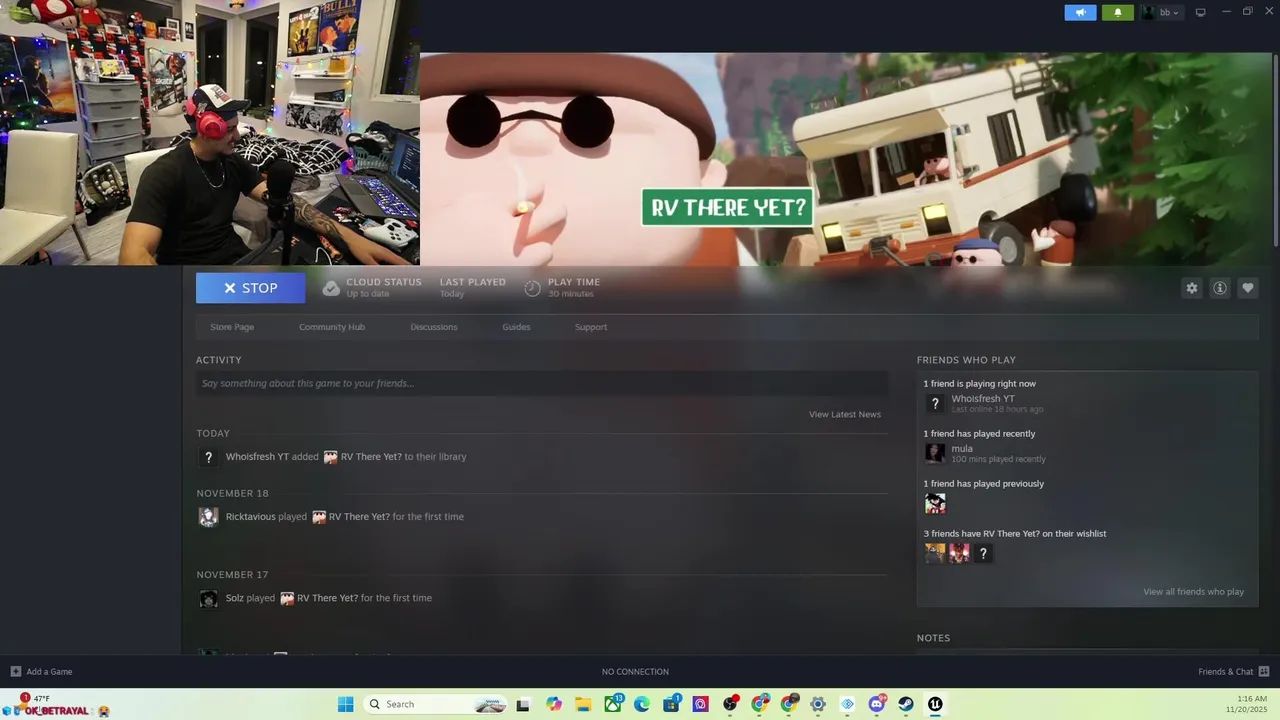
Task: Open blue diamond app on taskbar
Action: (848, 704)
